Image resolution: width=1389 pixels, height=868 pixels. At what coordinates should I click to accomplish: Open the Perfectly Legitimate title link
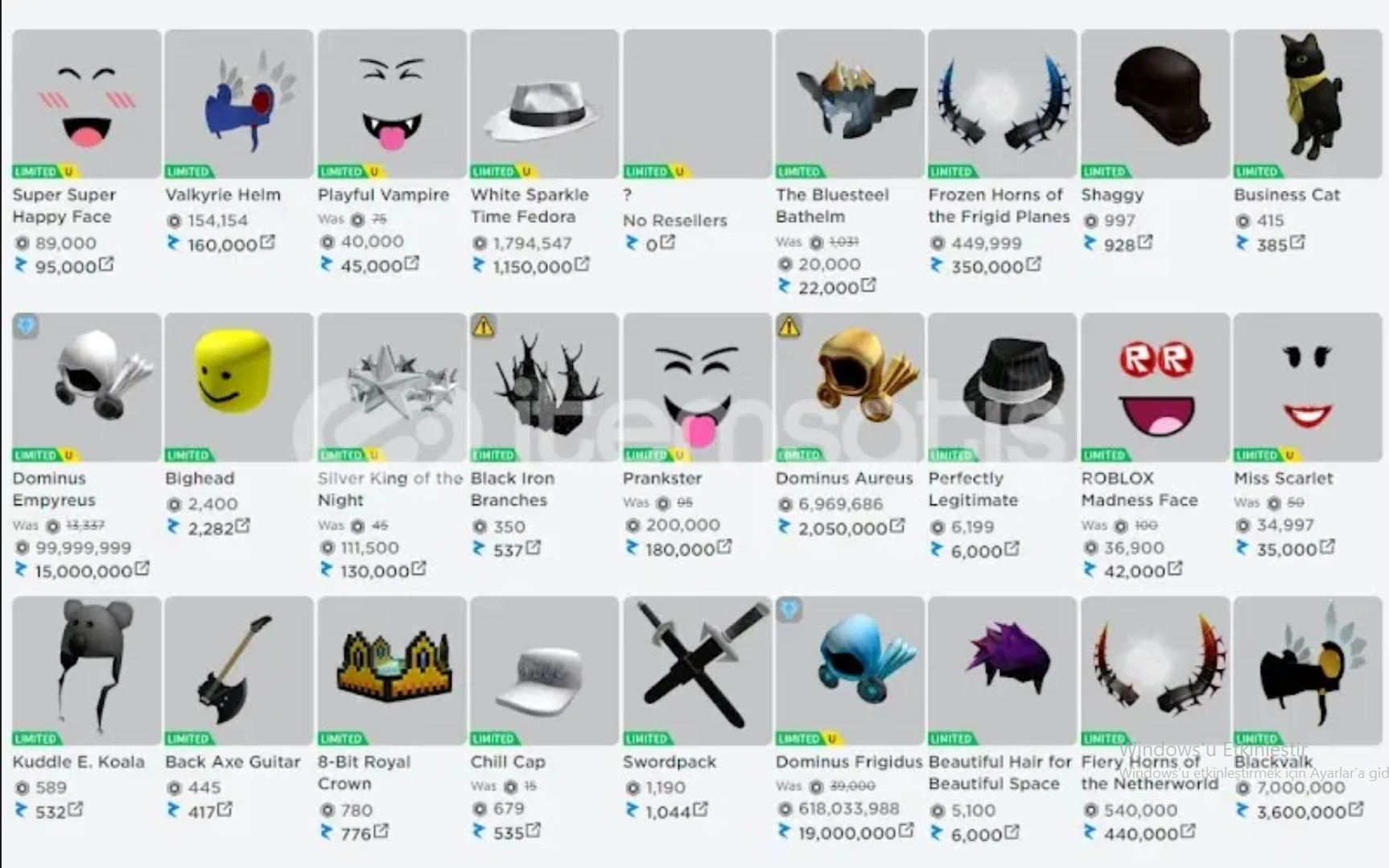click(x=973, y=489)
